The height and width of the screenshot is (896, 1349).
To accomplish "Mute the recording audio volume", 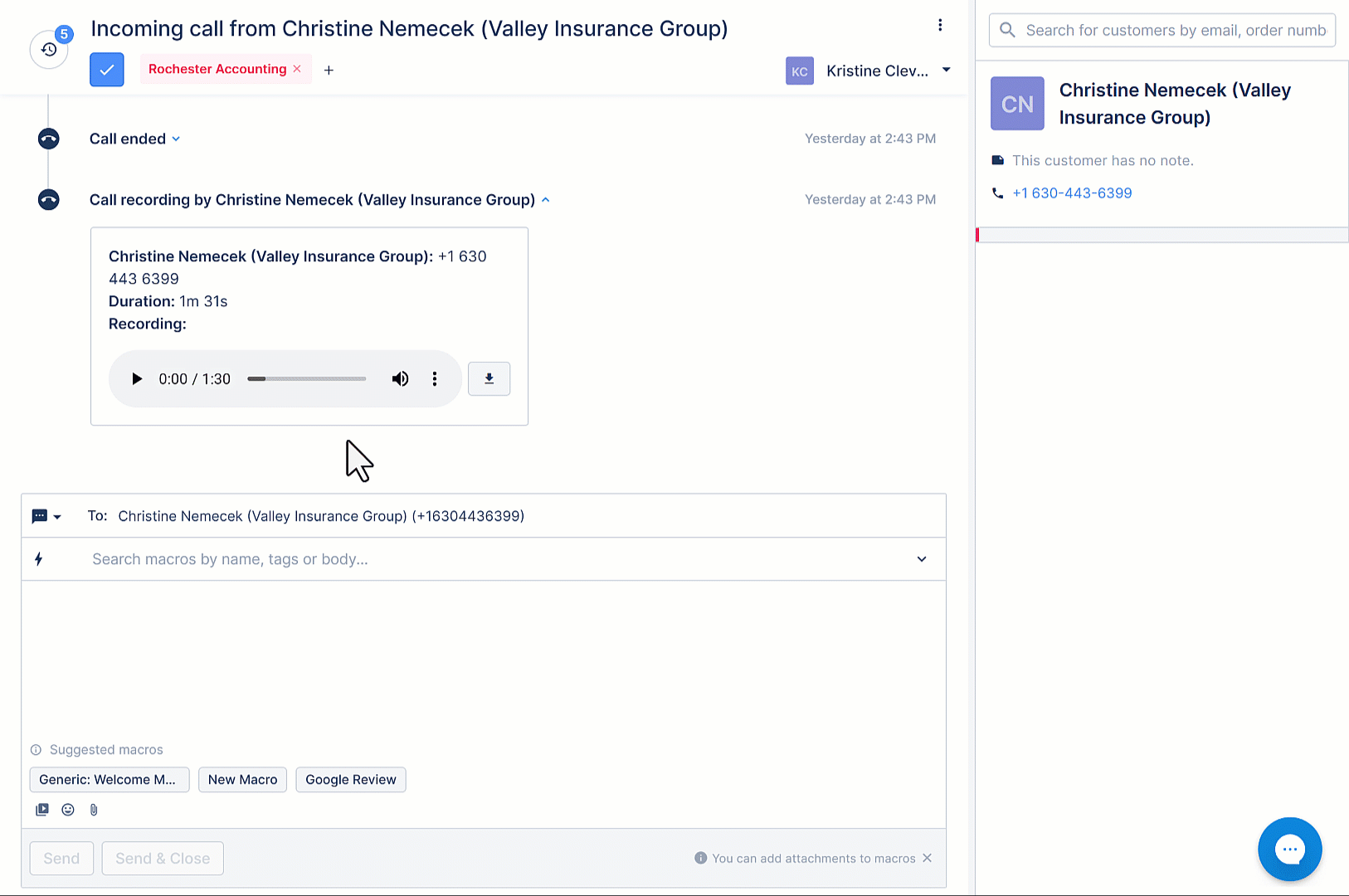I will pos(400,379).
